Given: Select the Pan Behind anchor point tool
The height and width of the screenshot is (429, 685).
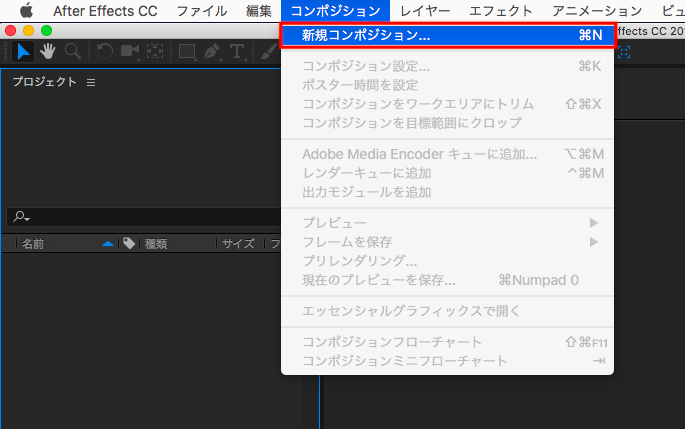Looking at the screenshot, I should (x=155, y=52).
